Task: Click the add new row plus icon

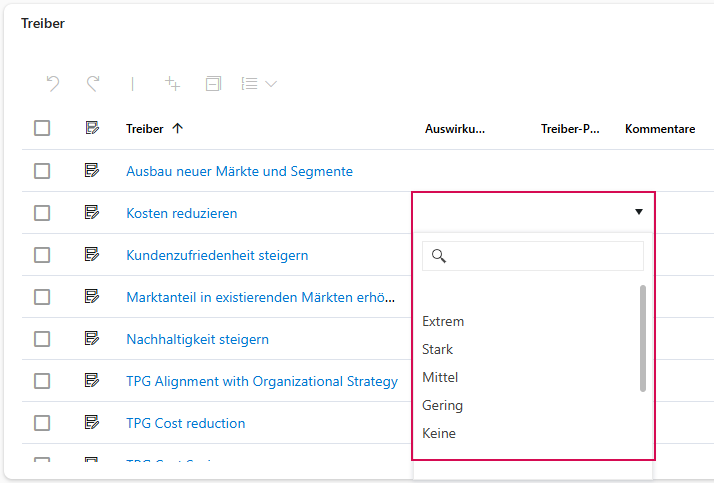Action: (173, 84)
